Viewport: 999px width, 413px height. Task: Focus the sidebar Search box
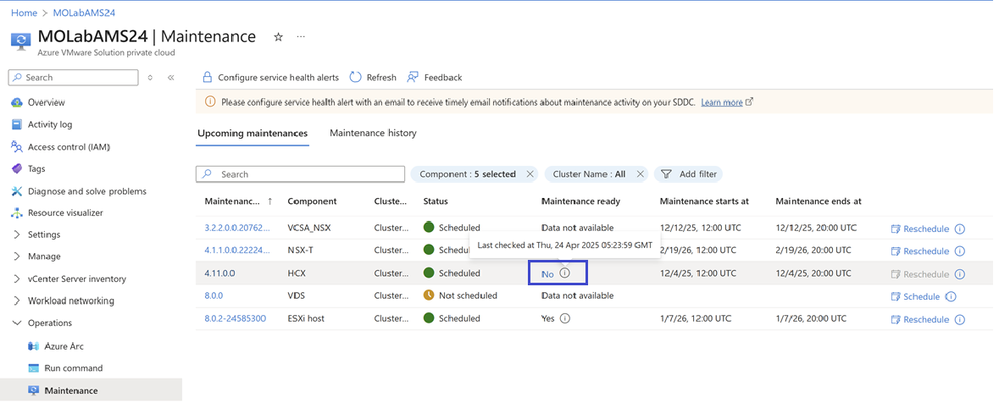[x=73, y=78]
